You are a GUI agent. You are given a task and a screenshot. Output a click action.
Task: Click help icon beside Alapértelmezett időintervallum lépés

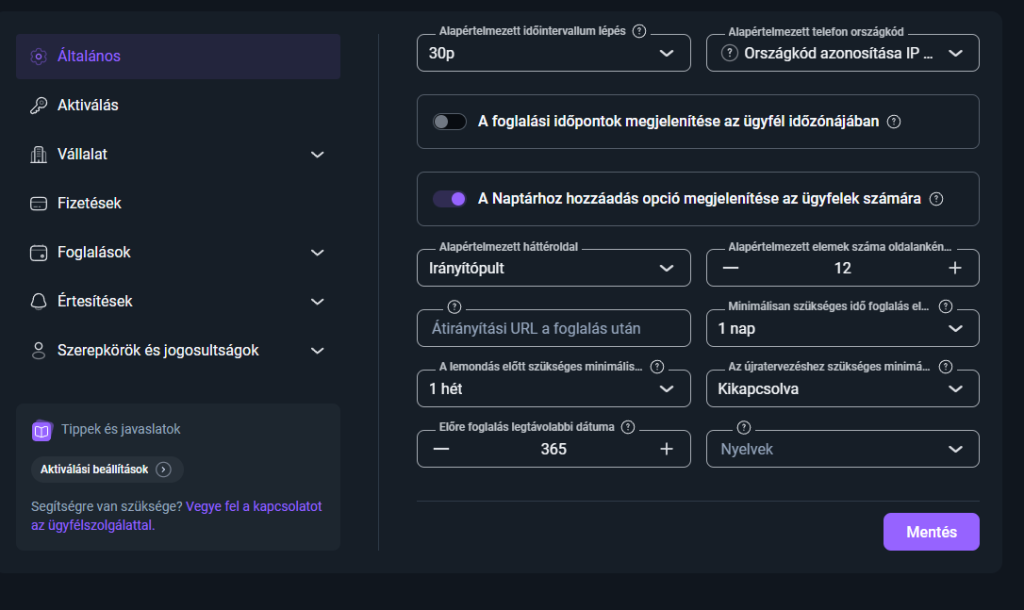pos(640,31)
